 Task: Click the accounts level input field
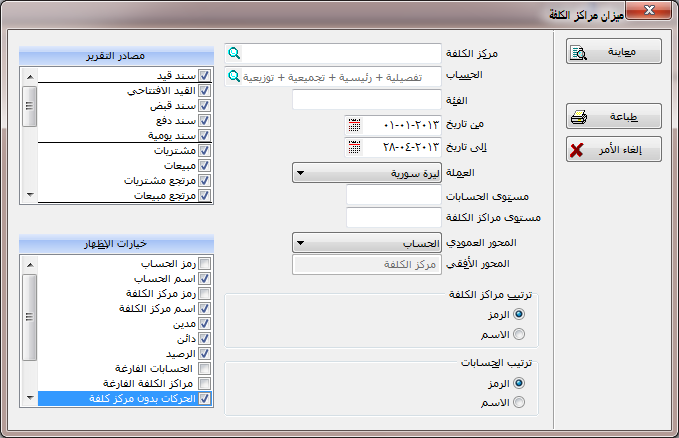393,195
